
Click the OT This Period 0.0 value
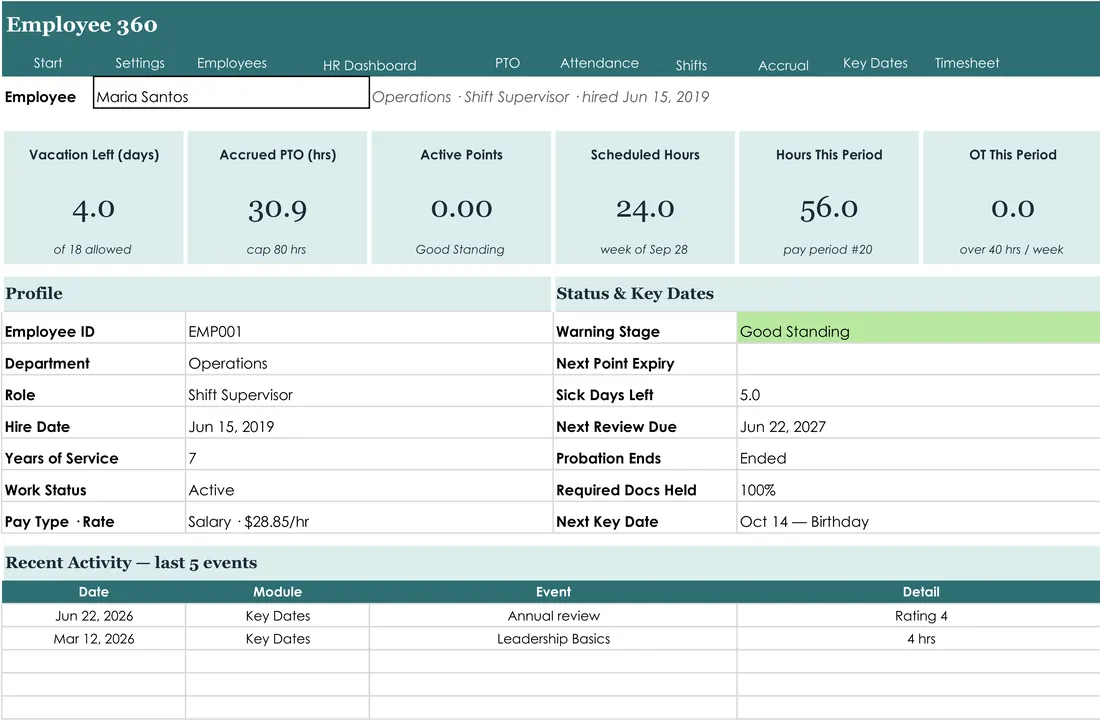click(x=1012, y=208)
